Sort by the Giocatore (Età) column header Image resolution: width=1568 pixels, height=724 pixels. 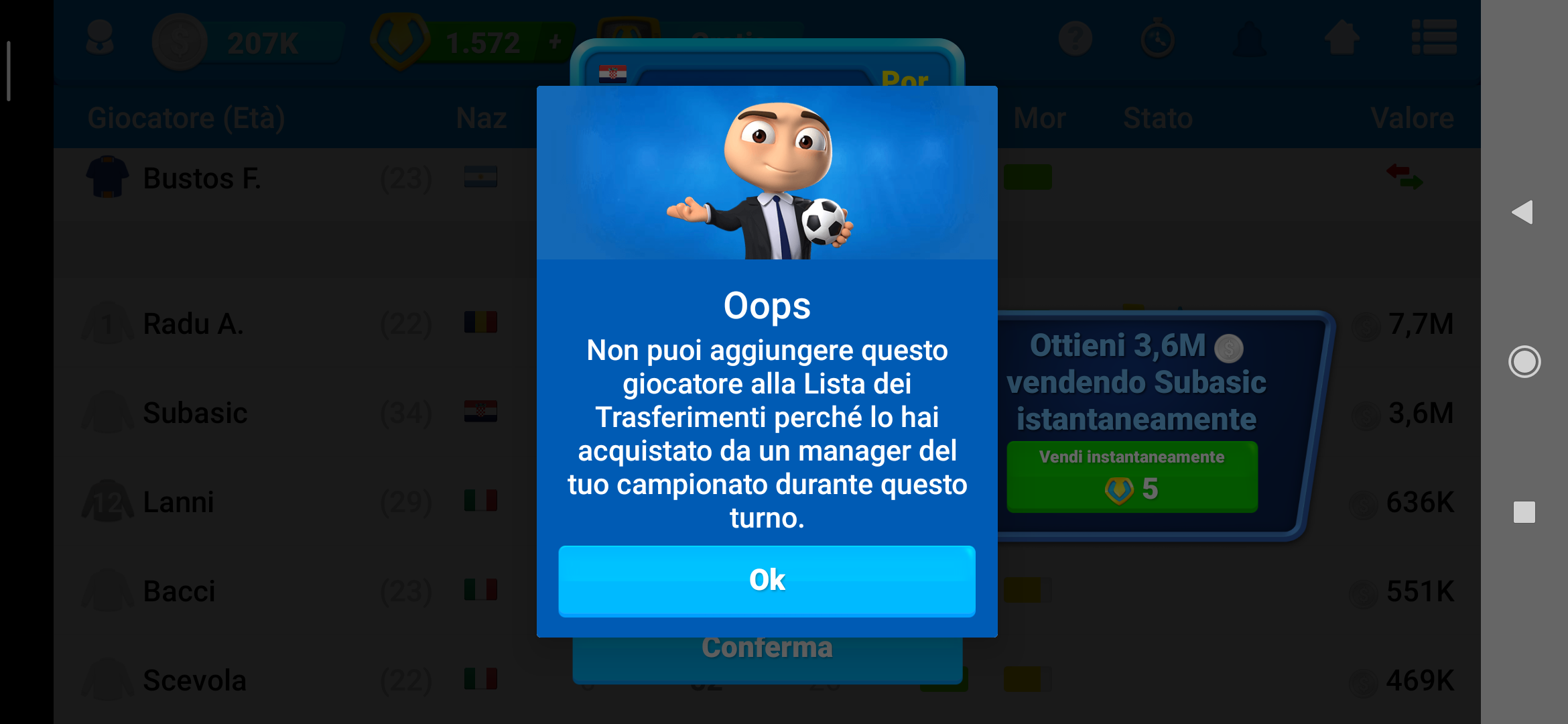coord(186,118)
